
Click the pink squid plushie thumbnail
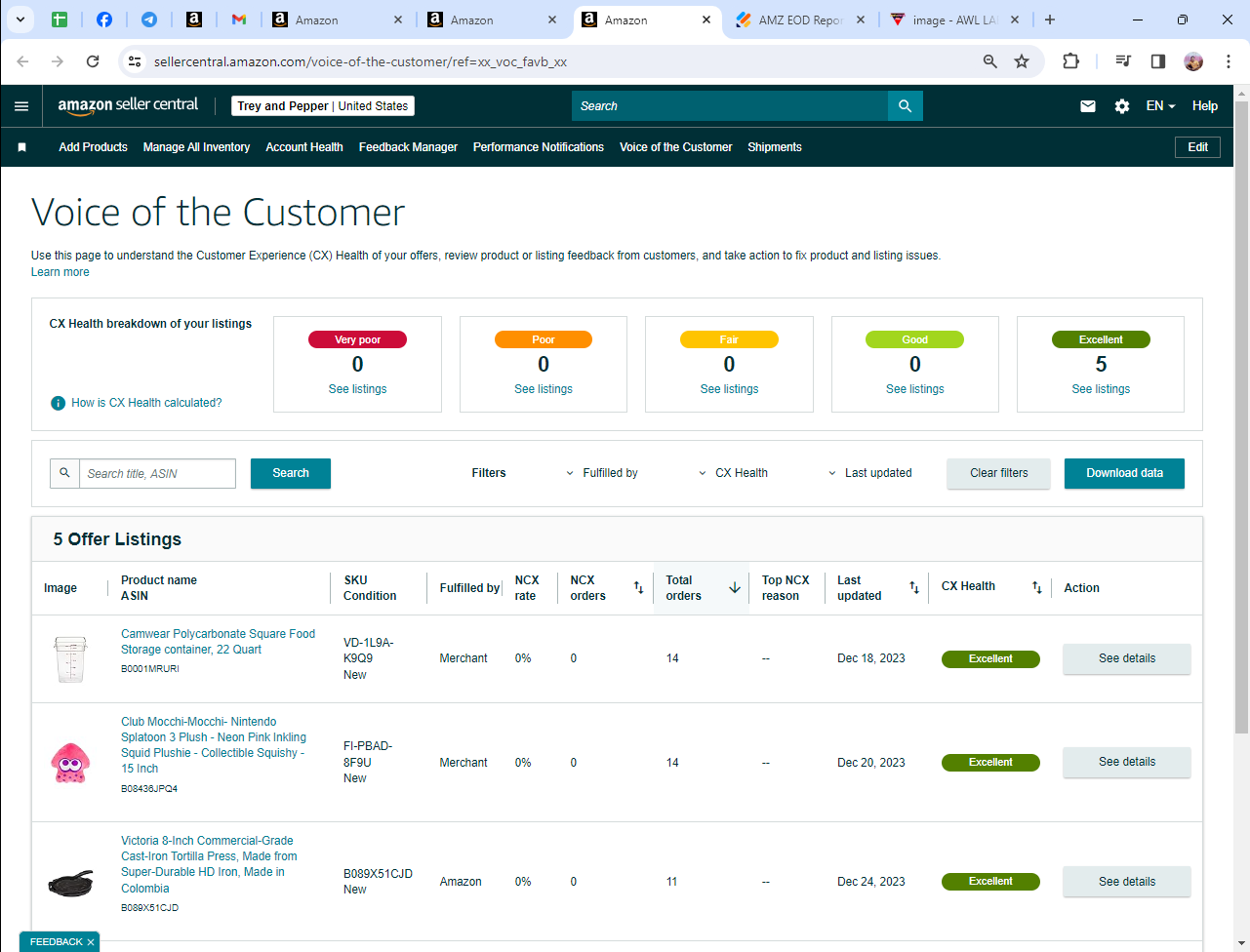tap(70, 763)
